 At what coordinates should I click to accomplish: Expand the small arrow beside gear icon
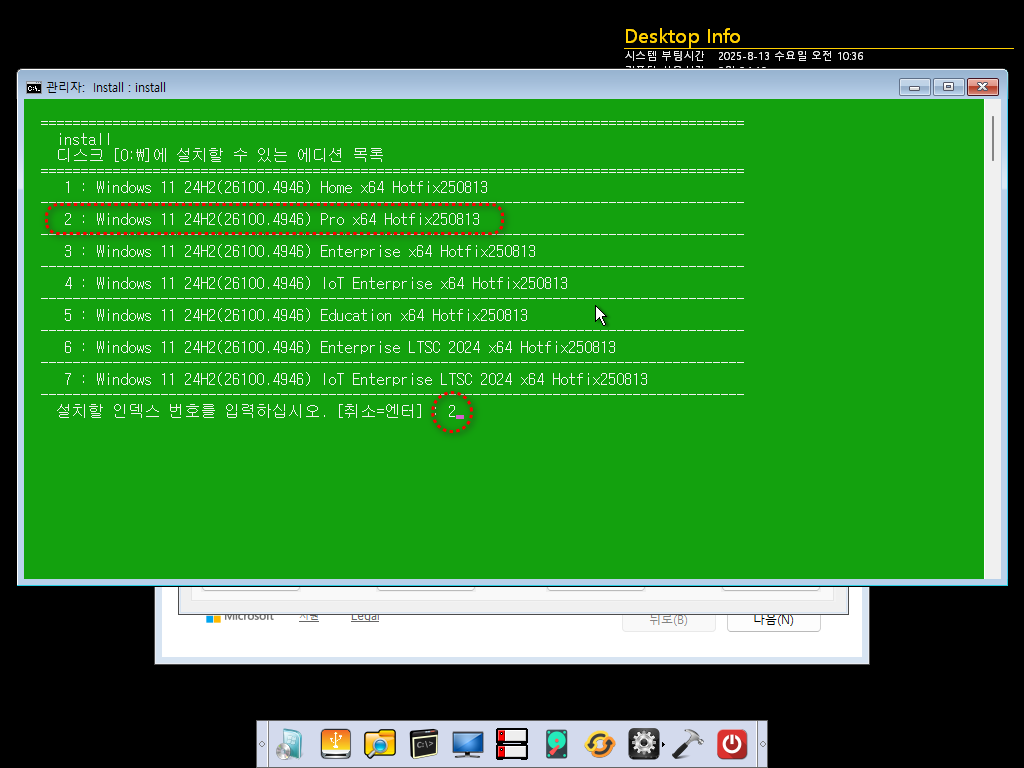(x=664, y=744)
